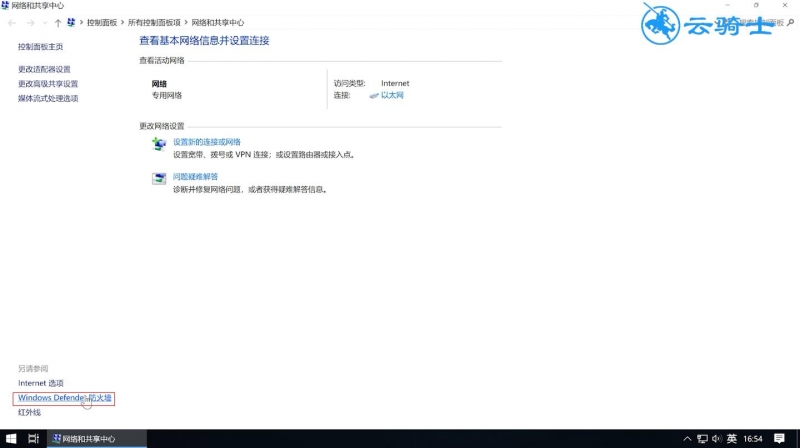
Task: Click the troubleshooting icon
Action: click(159, 179)
